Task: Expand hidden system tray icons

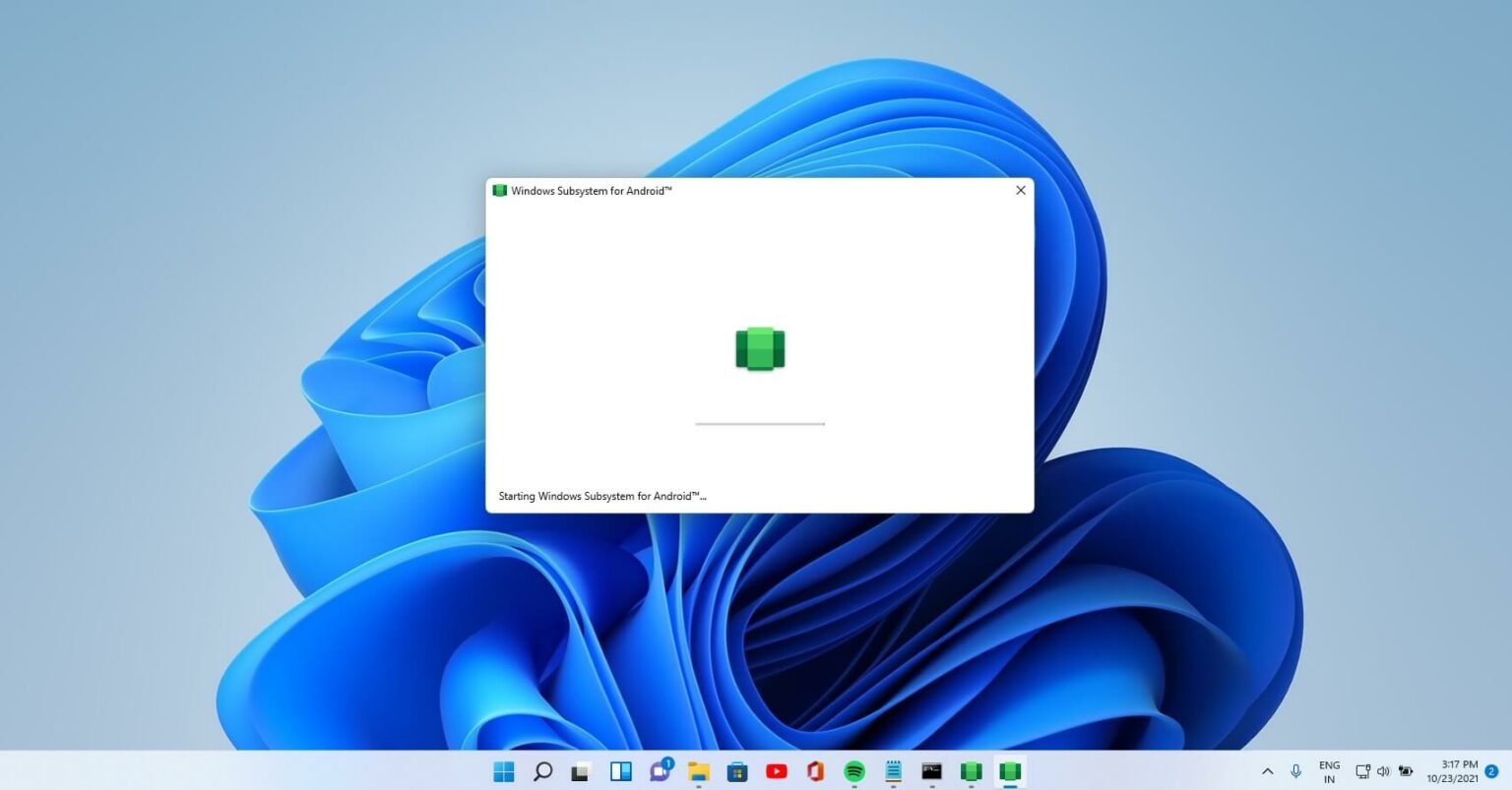Action: click(x=1269, y=771)
